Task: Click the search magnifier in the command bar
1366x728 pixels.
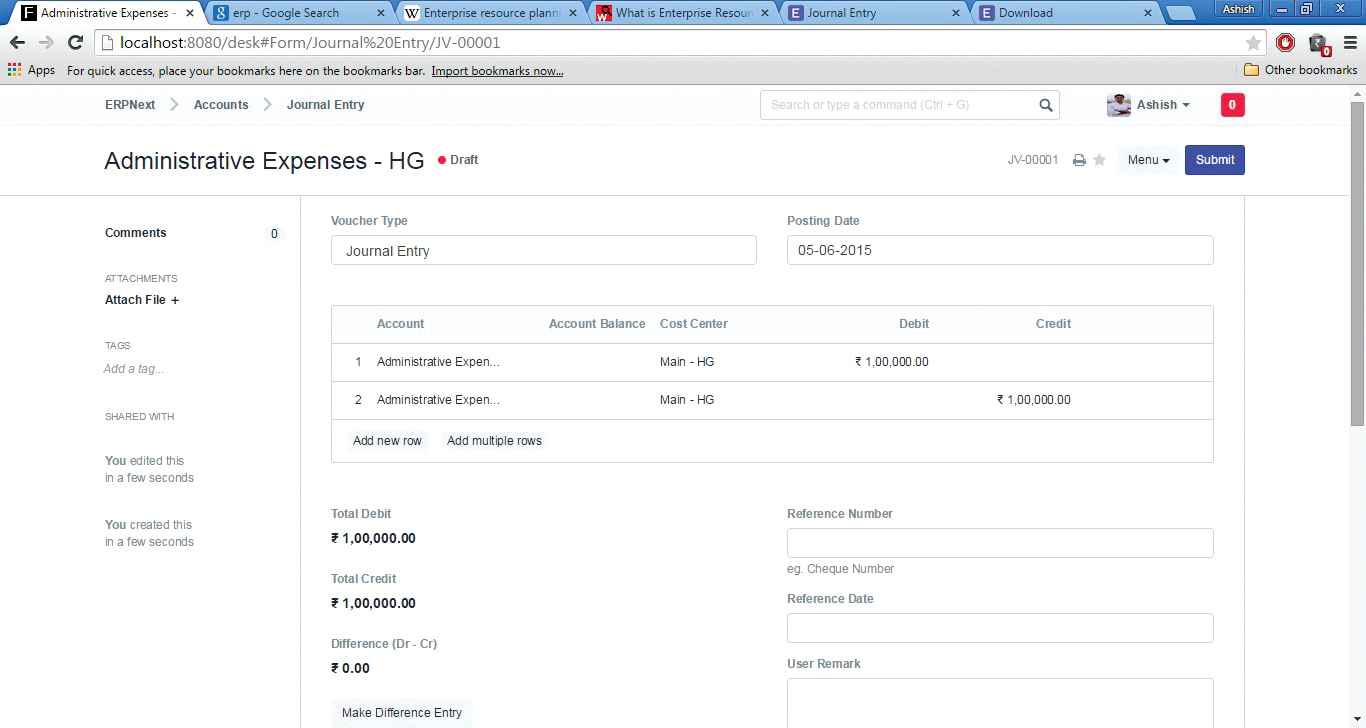Action: pos(1046,104)
